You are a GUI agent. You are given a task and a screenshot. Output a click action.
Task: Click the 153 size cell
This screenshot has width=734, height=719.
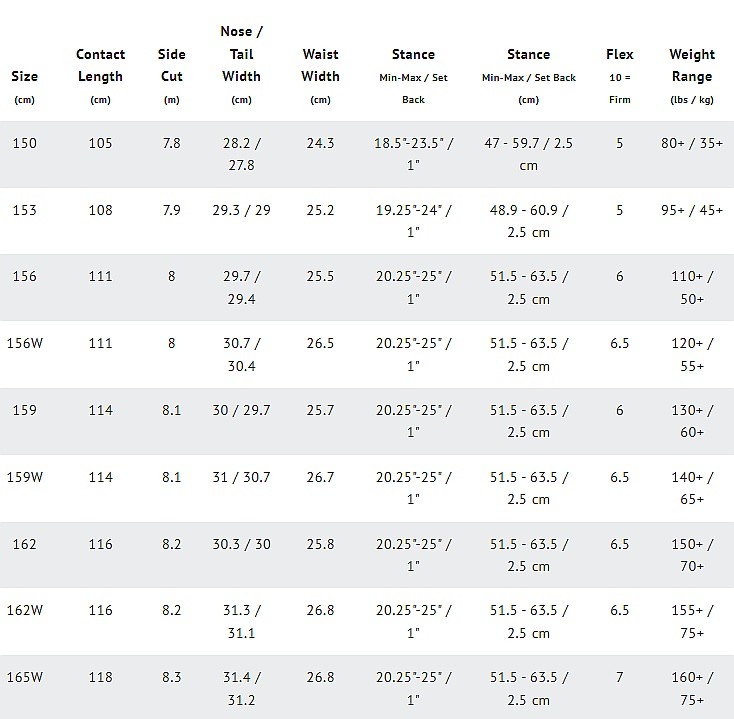coord(24,210)
